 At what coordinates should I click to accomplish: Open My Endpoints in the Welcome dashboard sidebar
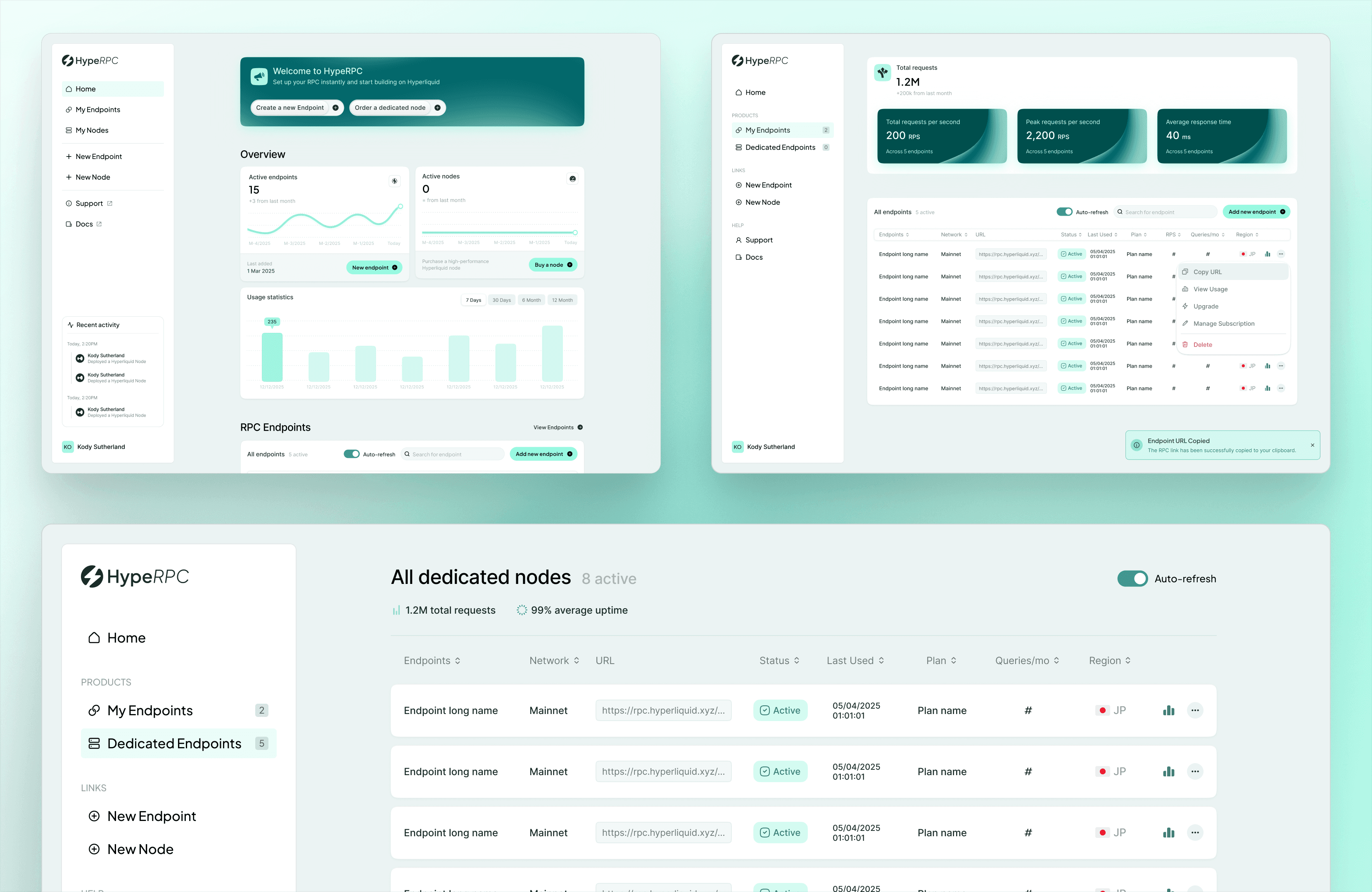(x=113, y=109)
